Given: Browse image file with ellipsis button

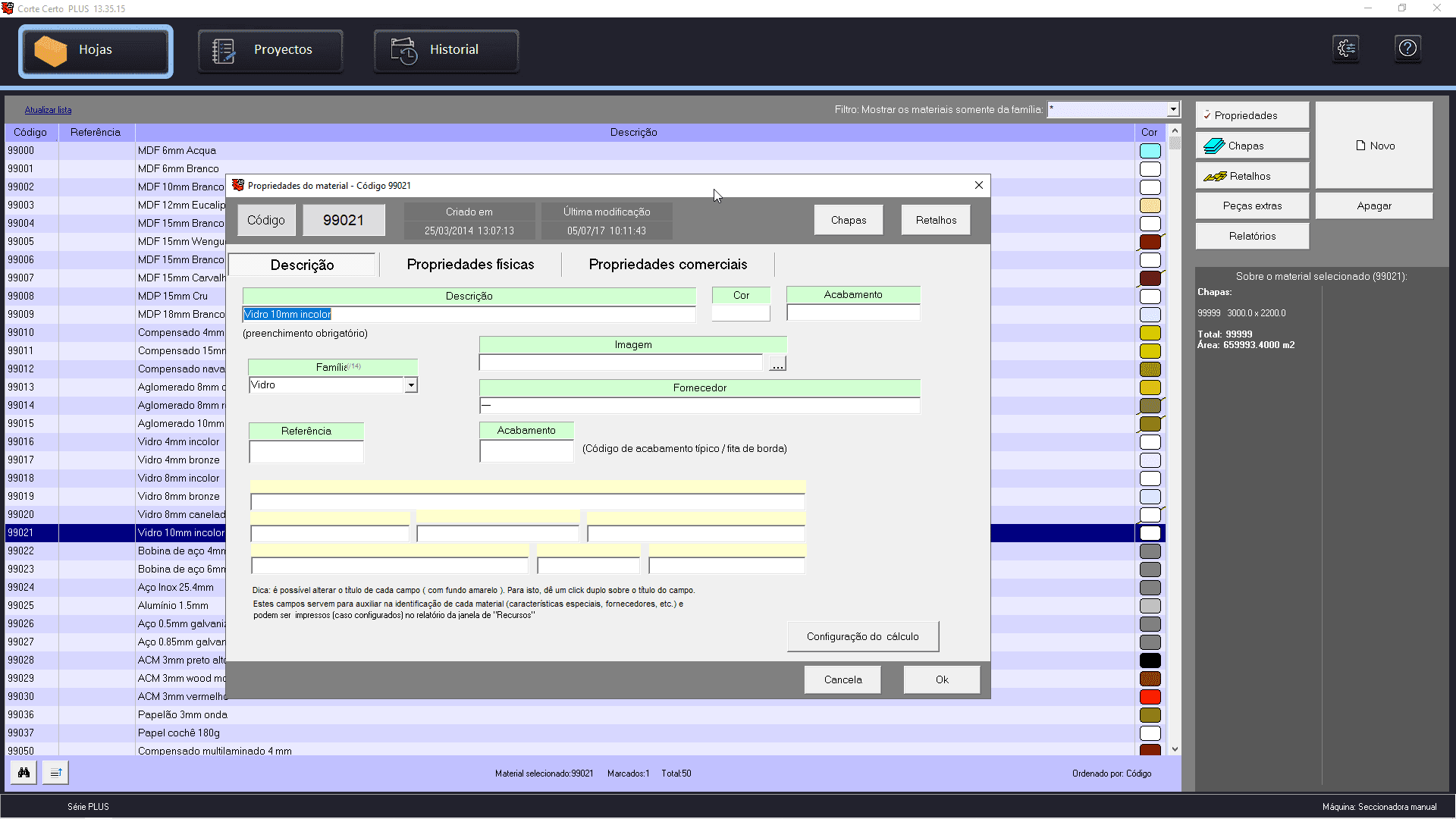Looking at the screenshot, I should pos(777,364).
